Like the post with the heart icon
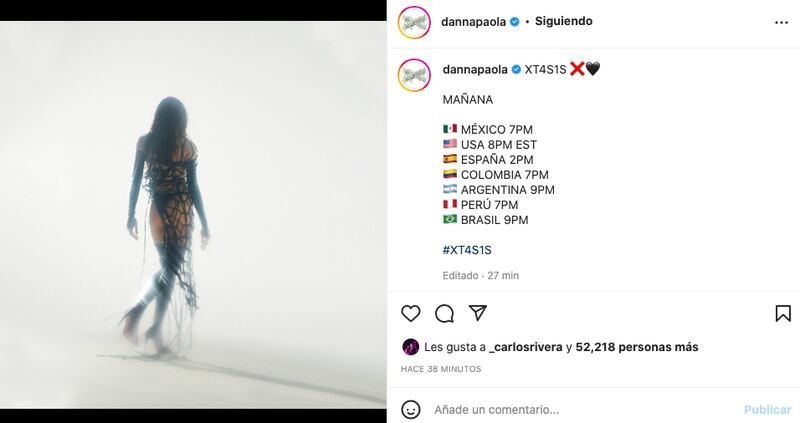The height and width of the screenshot is (423, 800). tap(411, 313)
